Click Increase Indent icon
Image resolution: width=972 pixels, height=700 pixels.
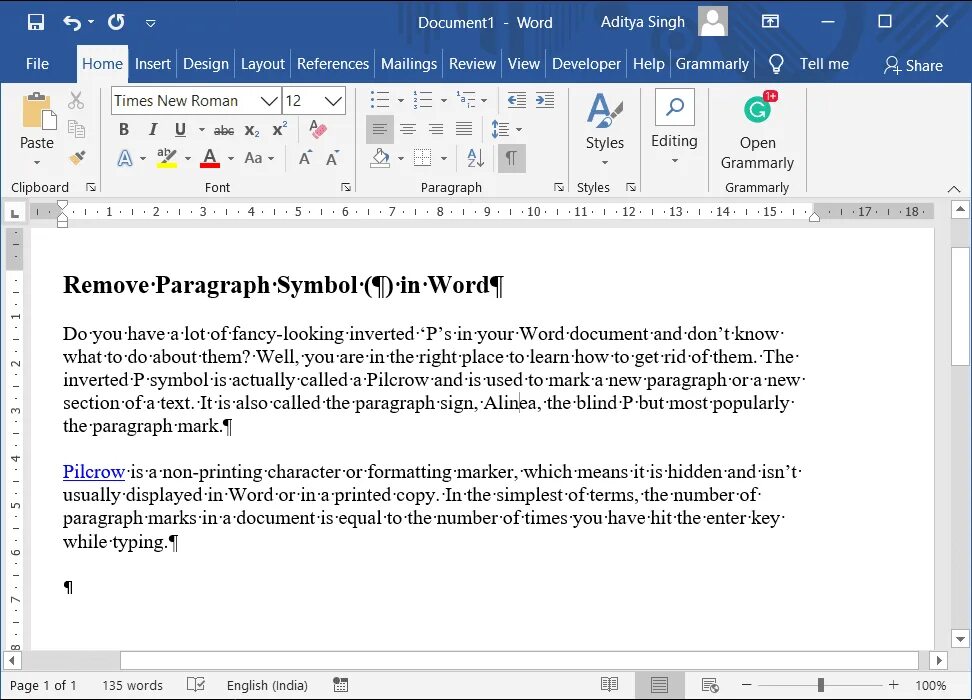coord(545,100)
